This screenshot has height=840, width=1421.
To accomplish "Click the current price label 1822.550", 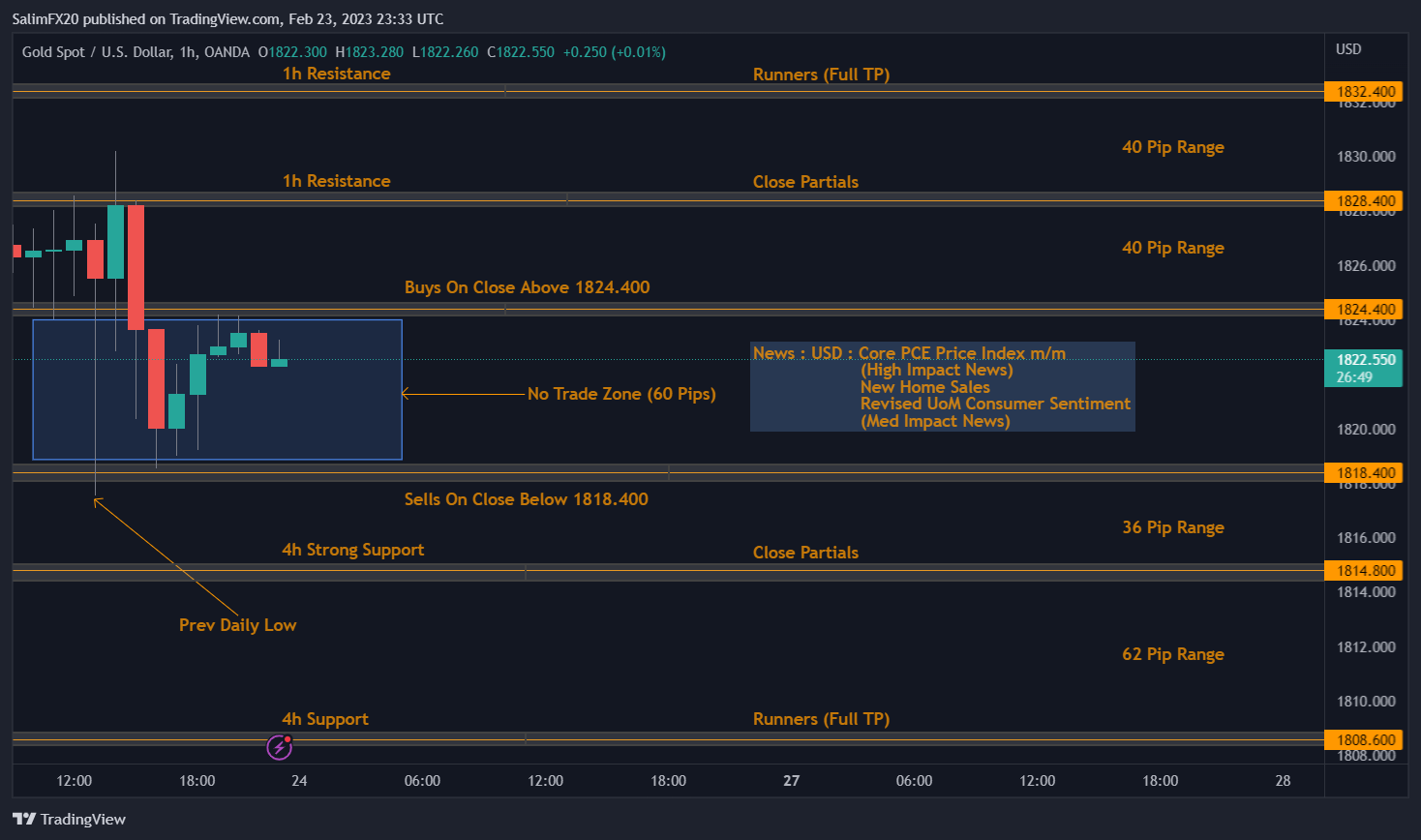I will point(1365,360).
